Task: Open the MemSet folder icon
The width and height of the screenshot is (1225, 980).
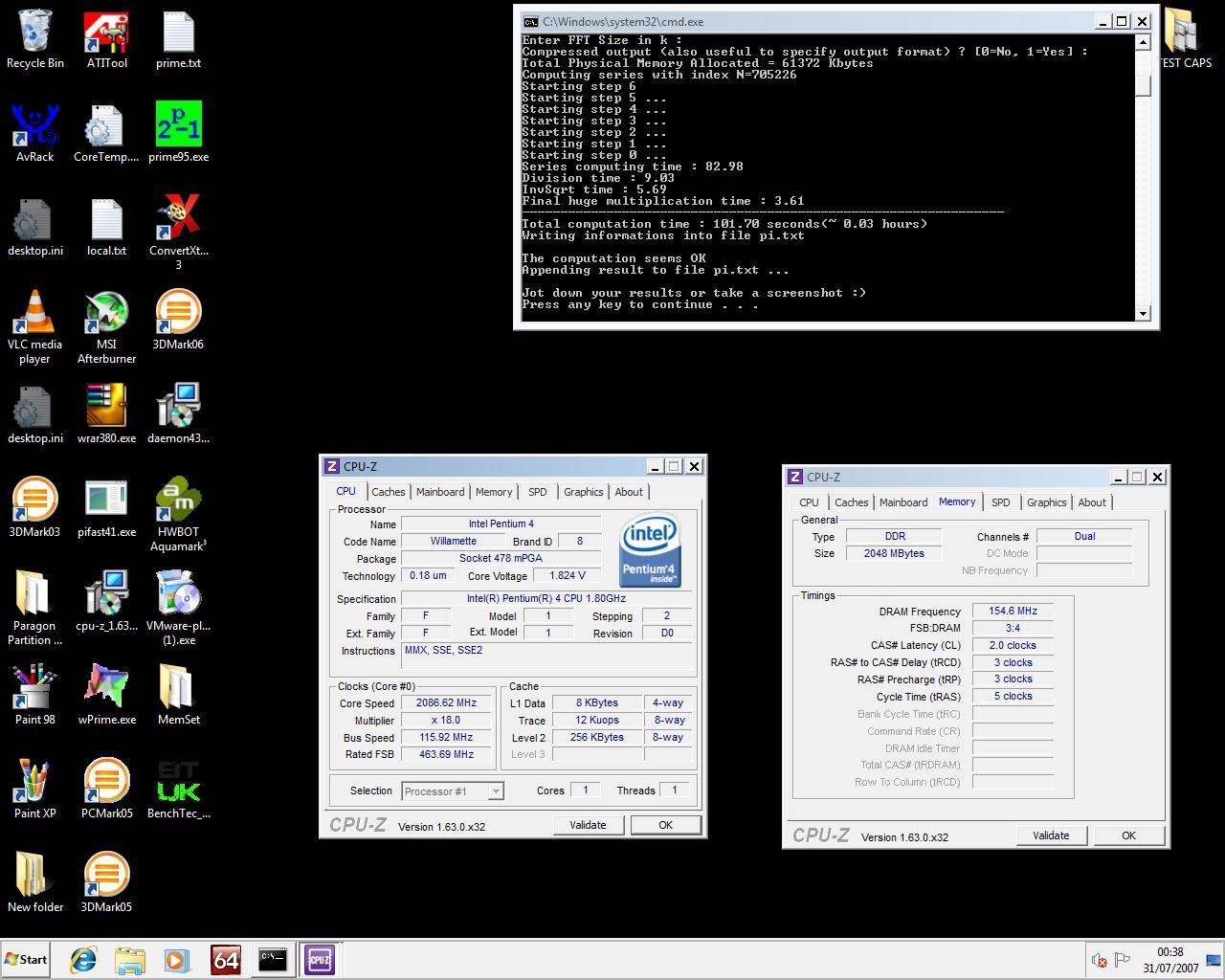Action: [178, 696]
